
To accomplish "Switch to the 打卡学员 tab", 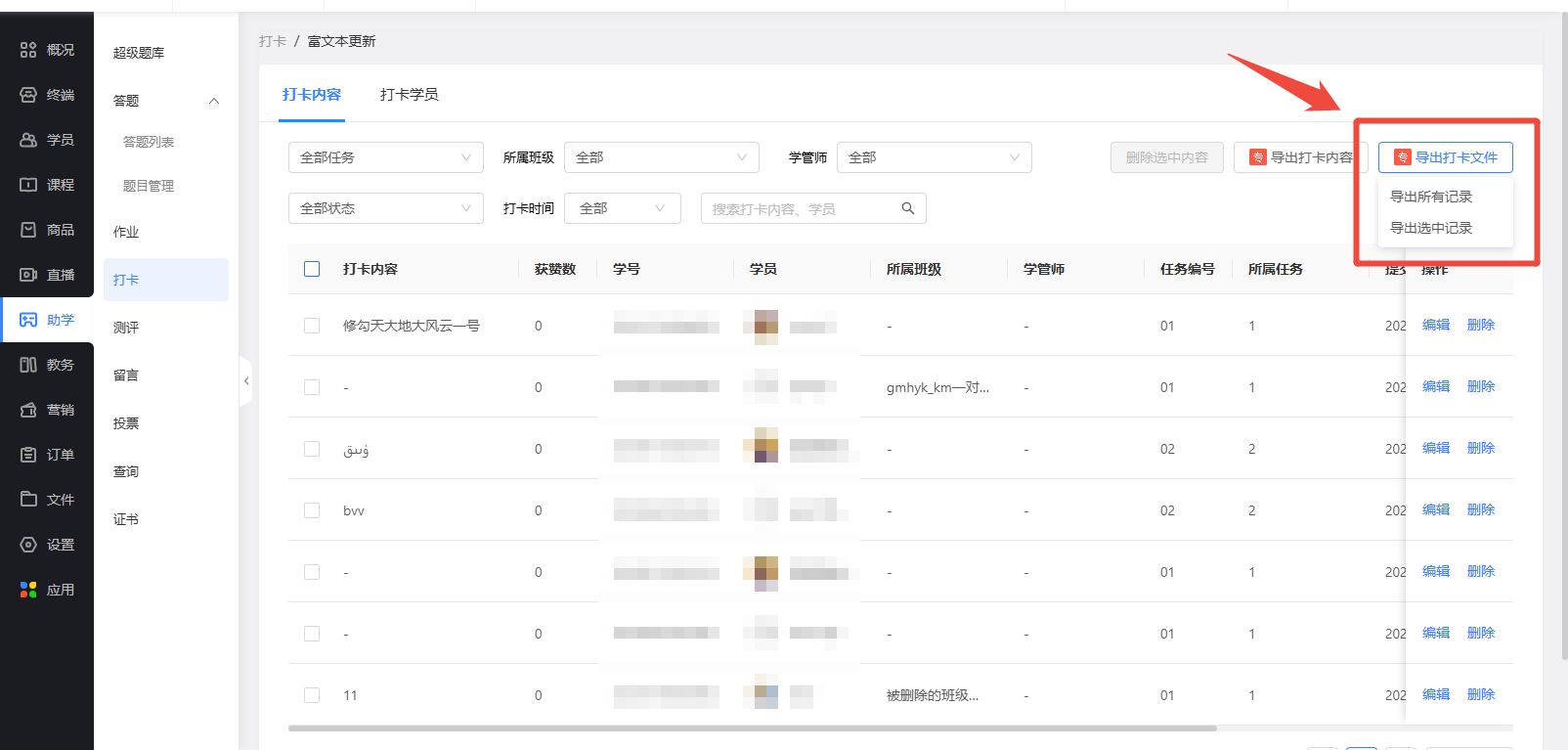I will [409, 95].
